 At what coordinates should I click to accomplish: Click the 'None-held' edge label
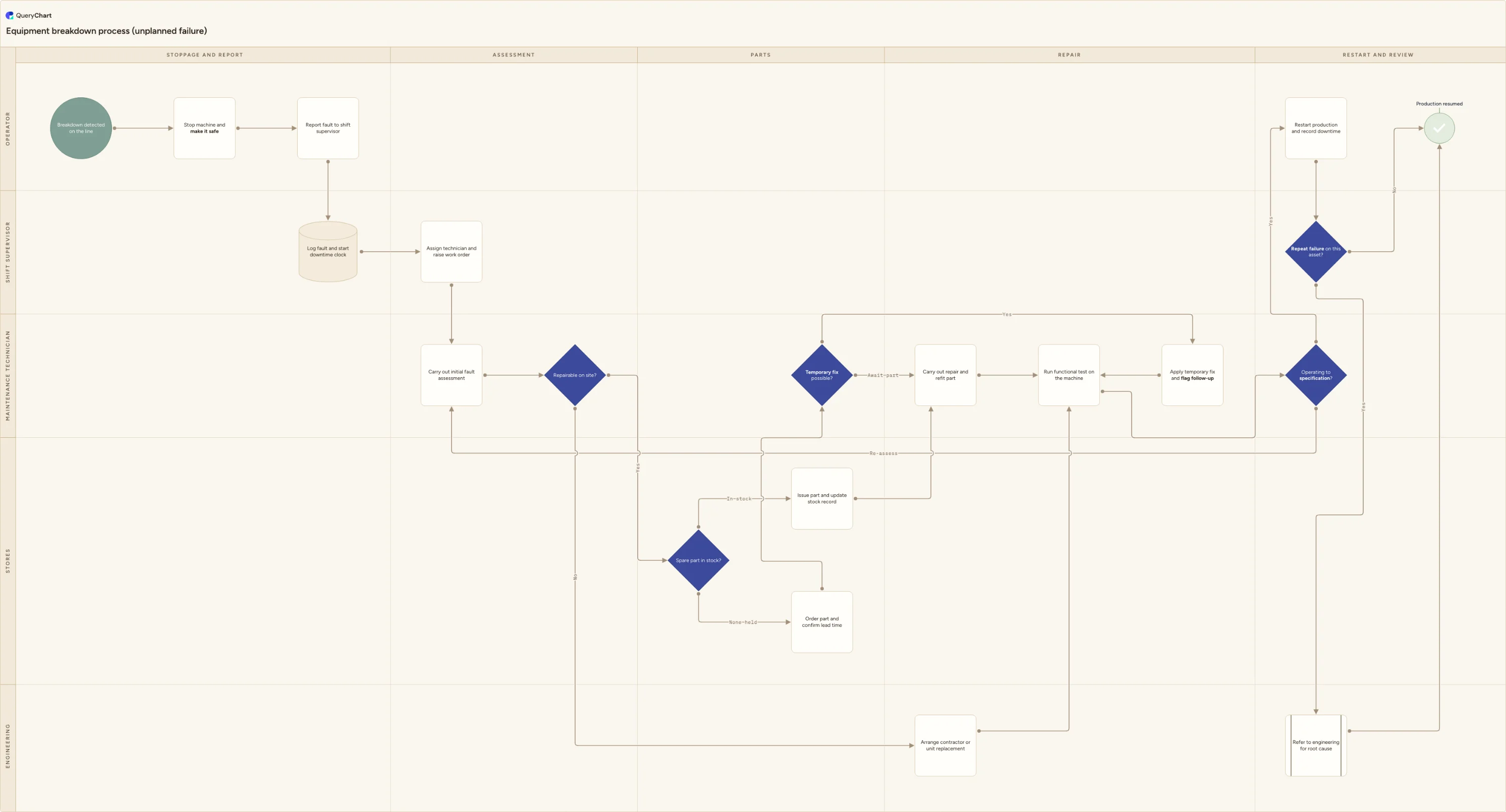tap(743, 622)
